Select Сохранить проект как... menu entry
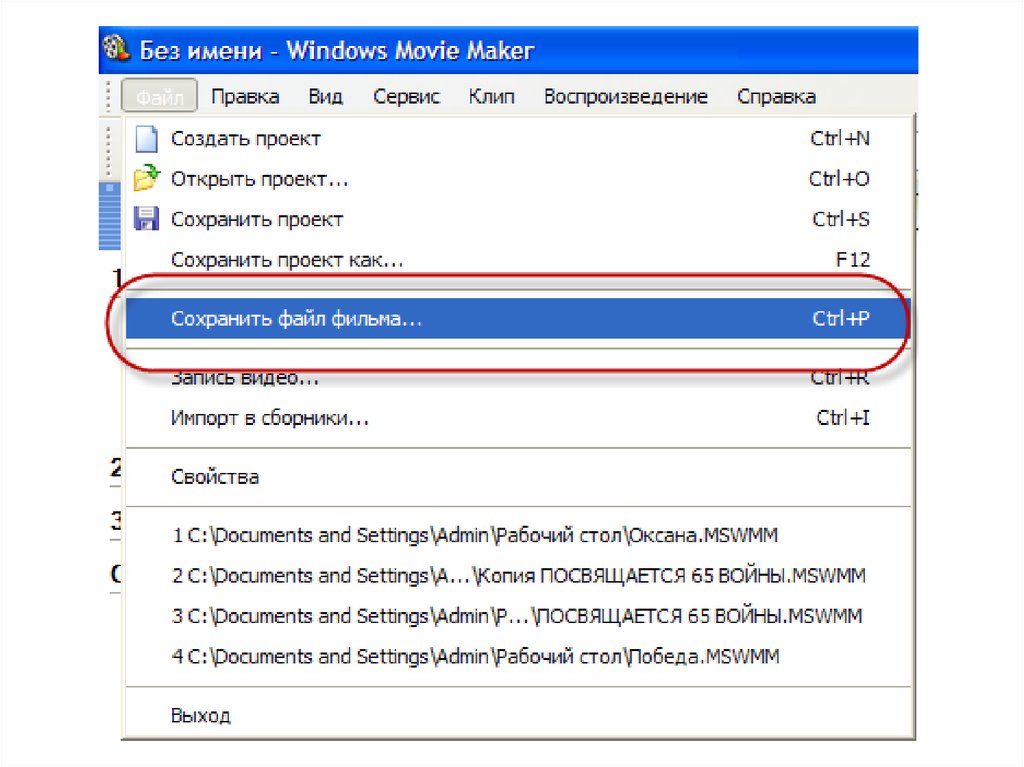1024x767 pixels. 287,260
